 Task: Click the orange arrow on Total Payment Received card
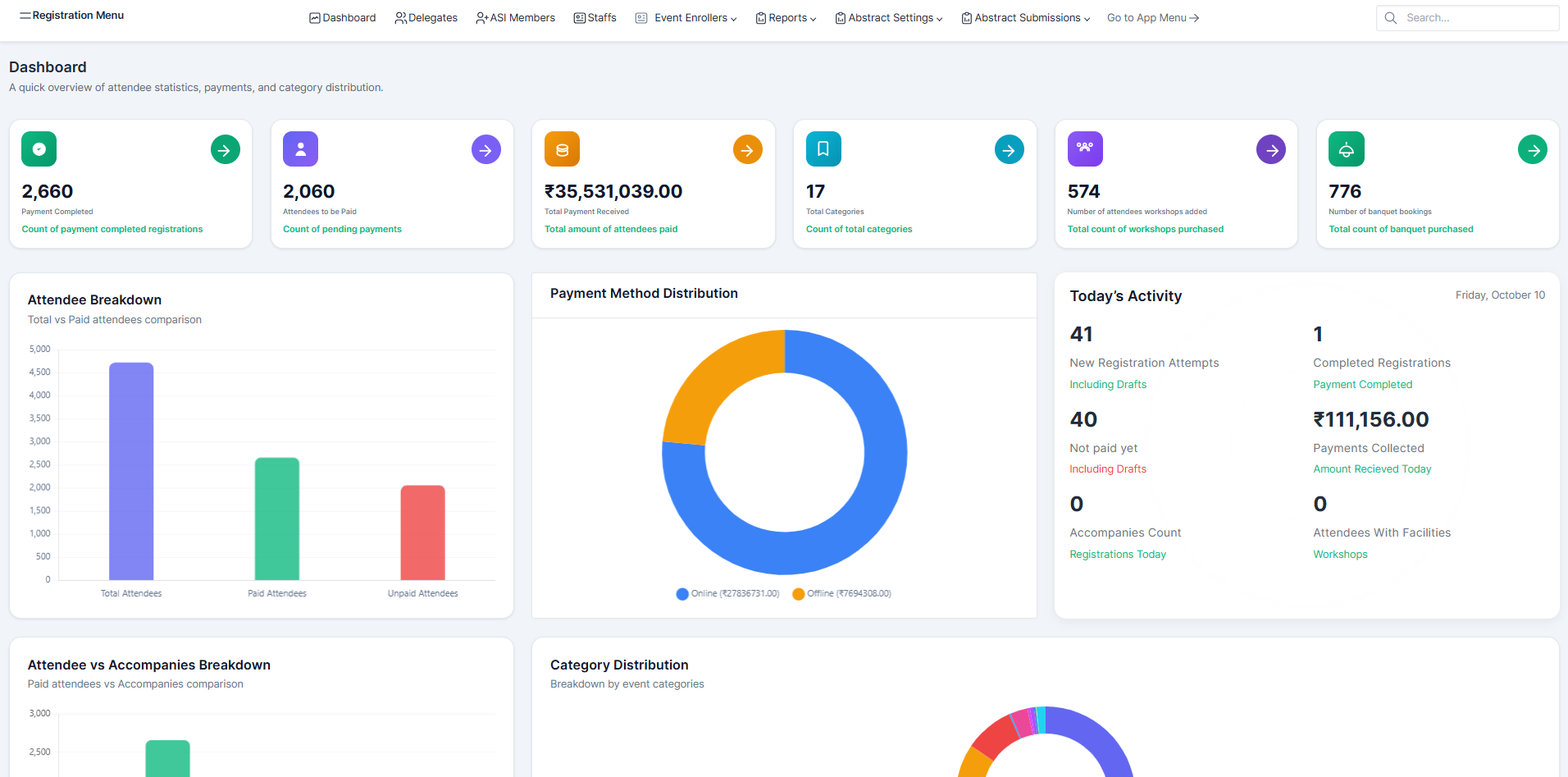pyautogui.click(x=747, y=150)
